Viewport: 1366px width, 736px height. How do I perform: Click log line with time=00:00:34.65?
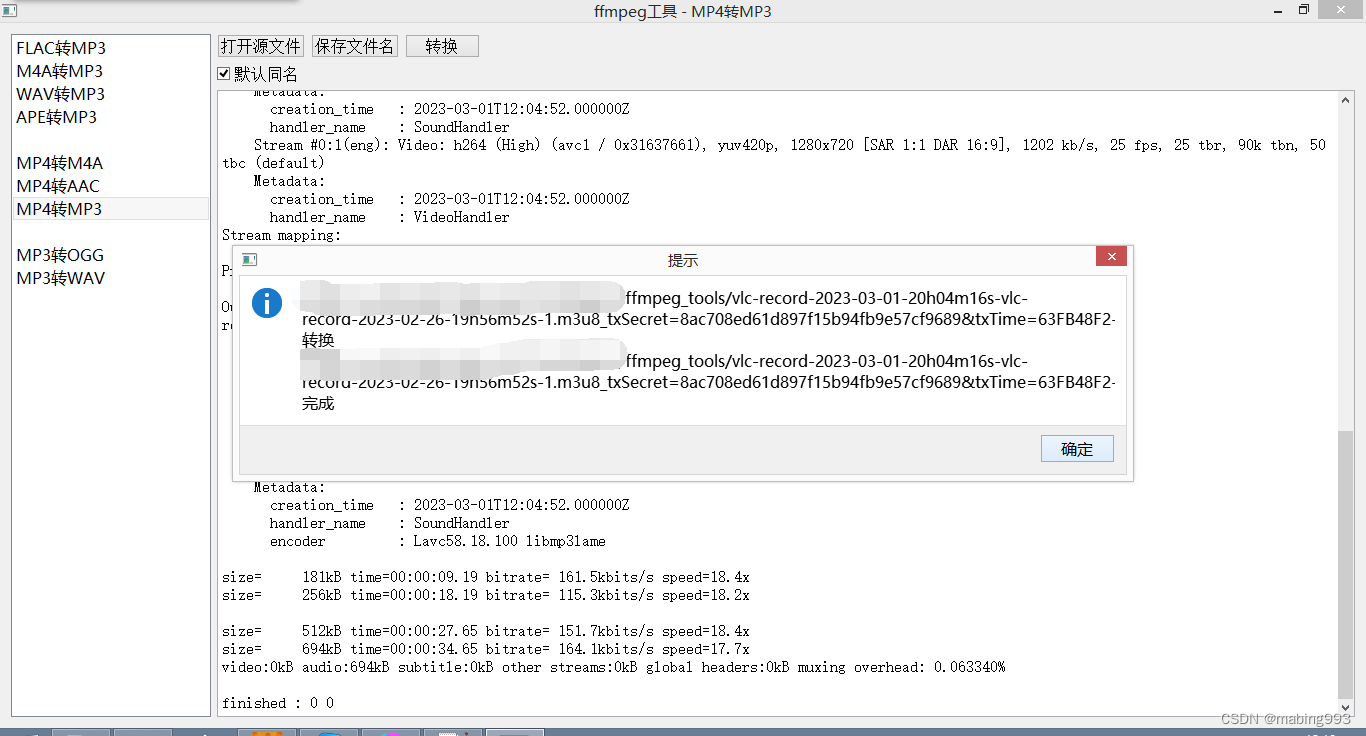pyautogui.click(x=485, y=649)
